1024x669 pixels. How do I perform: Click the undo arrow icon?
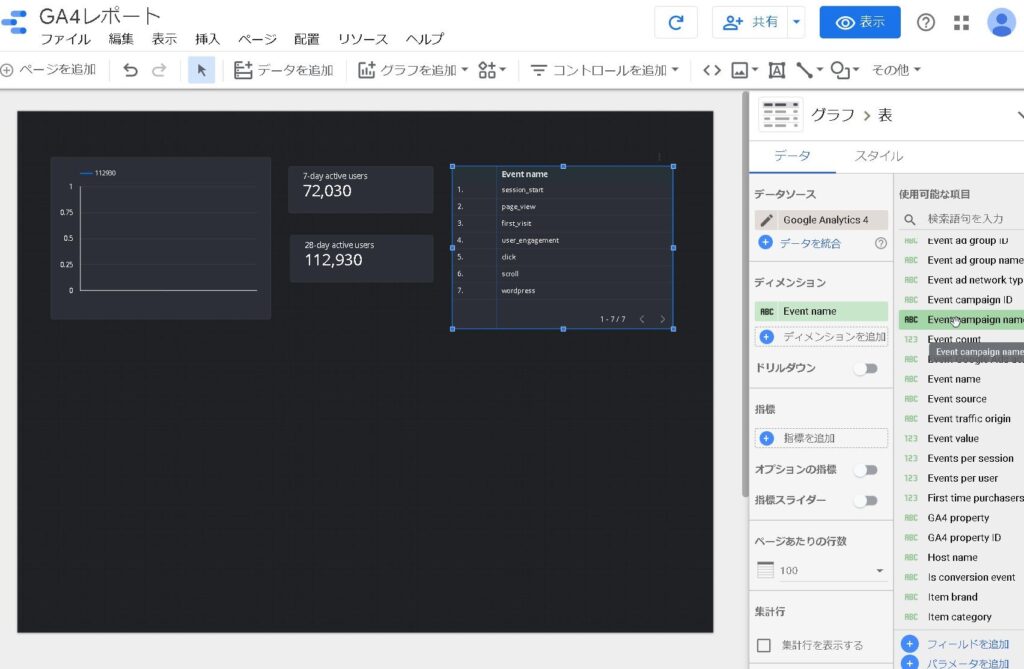tap(130, 70)
